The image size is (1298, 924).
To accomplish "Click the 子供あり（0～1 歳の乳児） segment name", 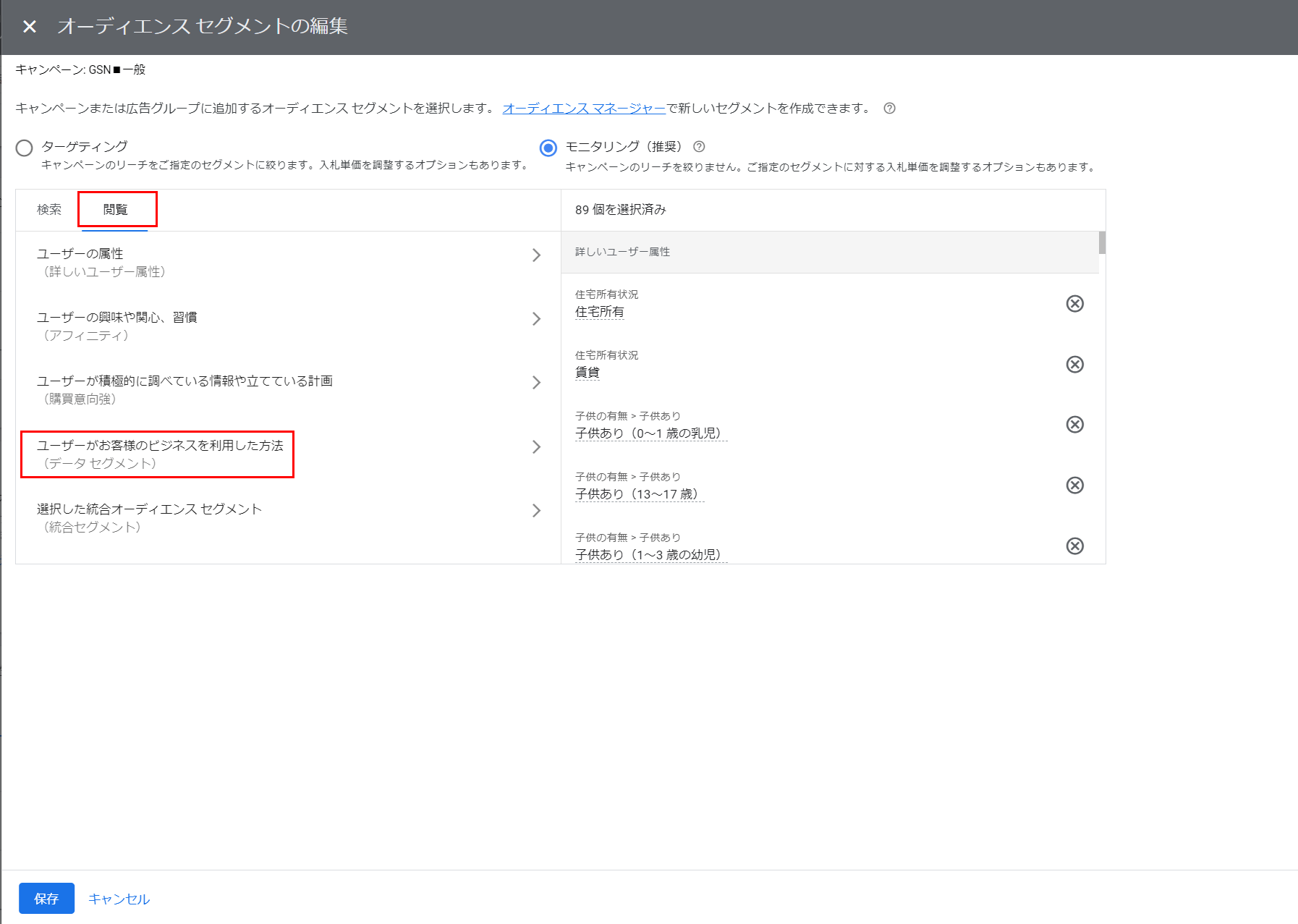I will coord(650,433).
